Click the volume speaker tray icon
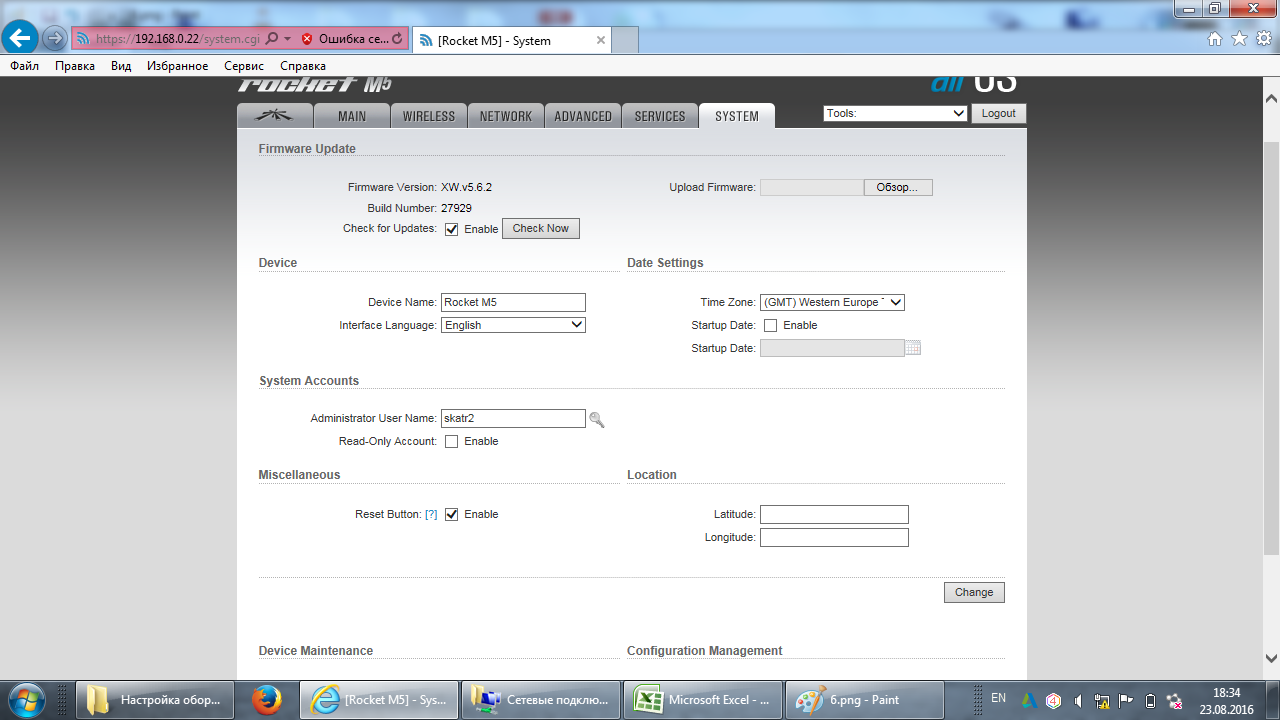 (1078, 700)
